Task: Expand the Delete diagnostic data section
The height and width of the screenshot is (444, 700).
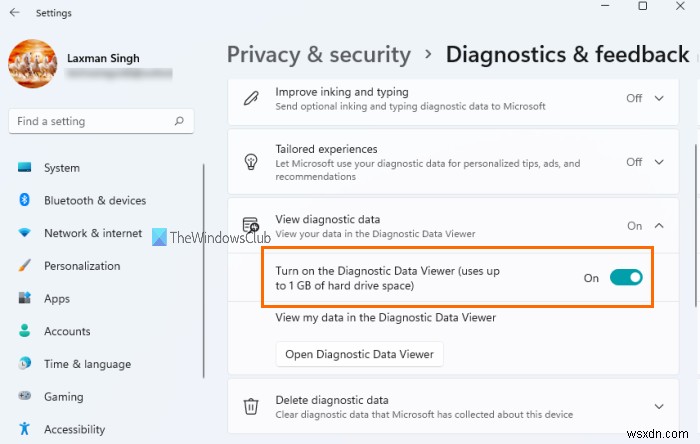Action: tap(659, 406)
